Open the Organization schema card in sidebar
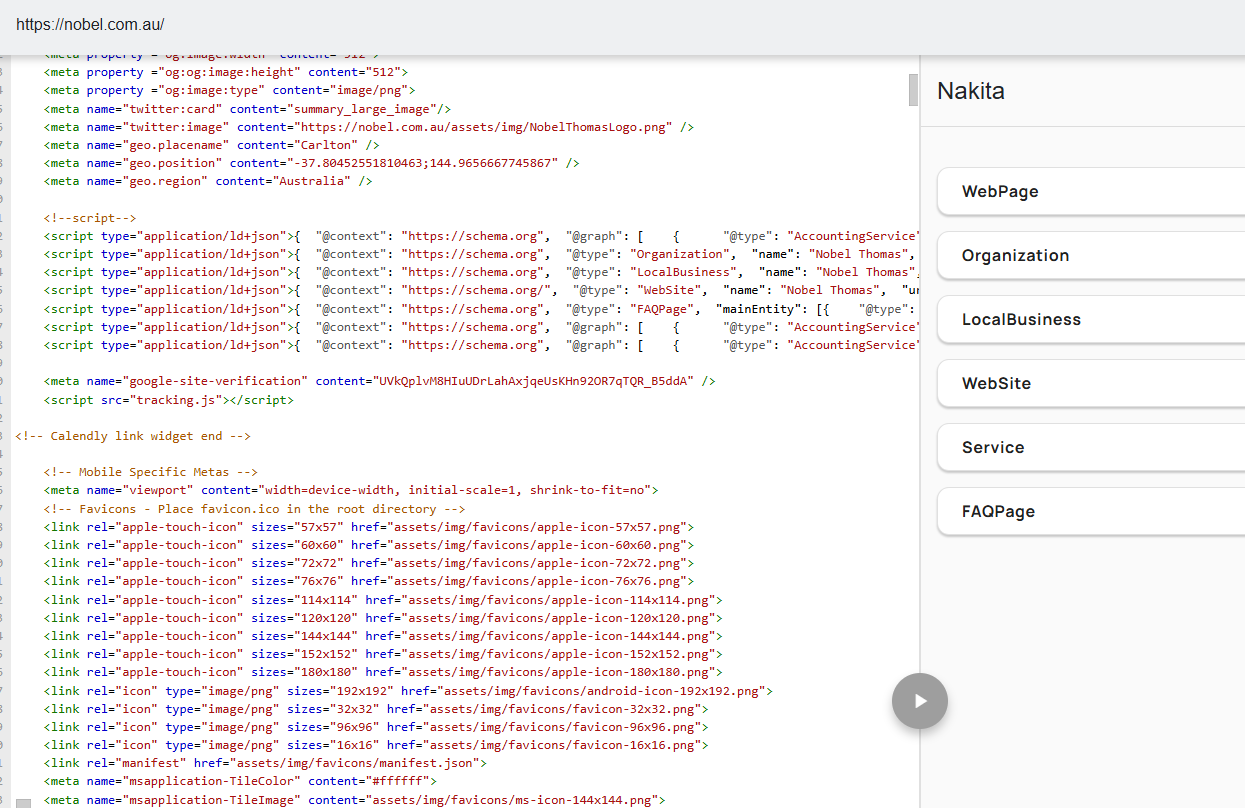The height and width of the screenshot is (808, 1245). [x=1091, y=255]
